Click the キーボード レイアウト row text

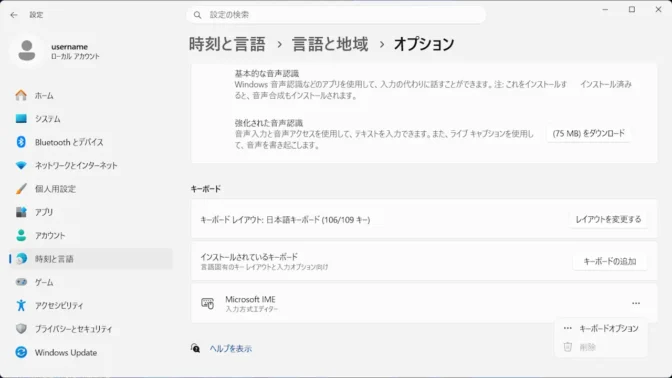[285, 220]
